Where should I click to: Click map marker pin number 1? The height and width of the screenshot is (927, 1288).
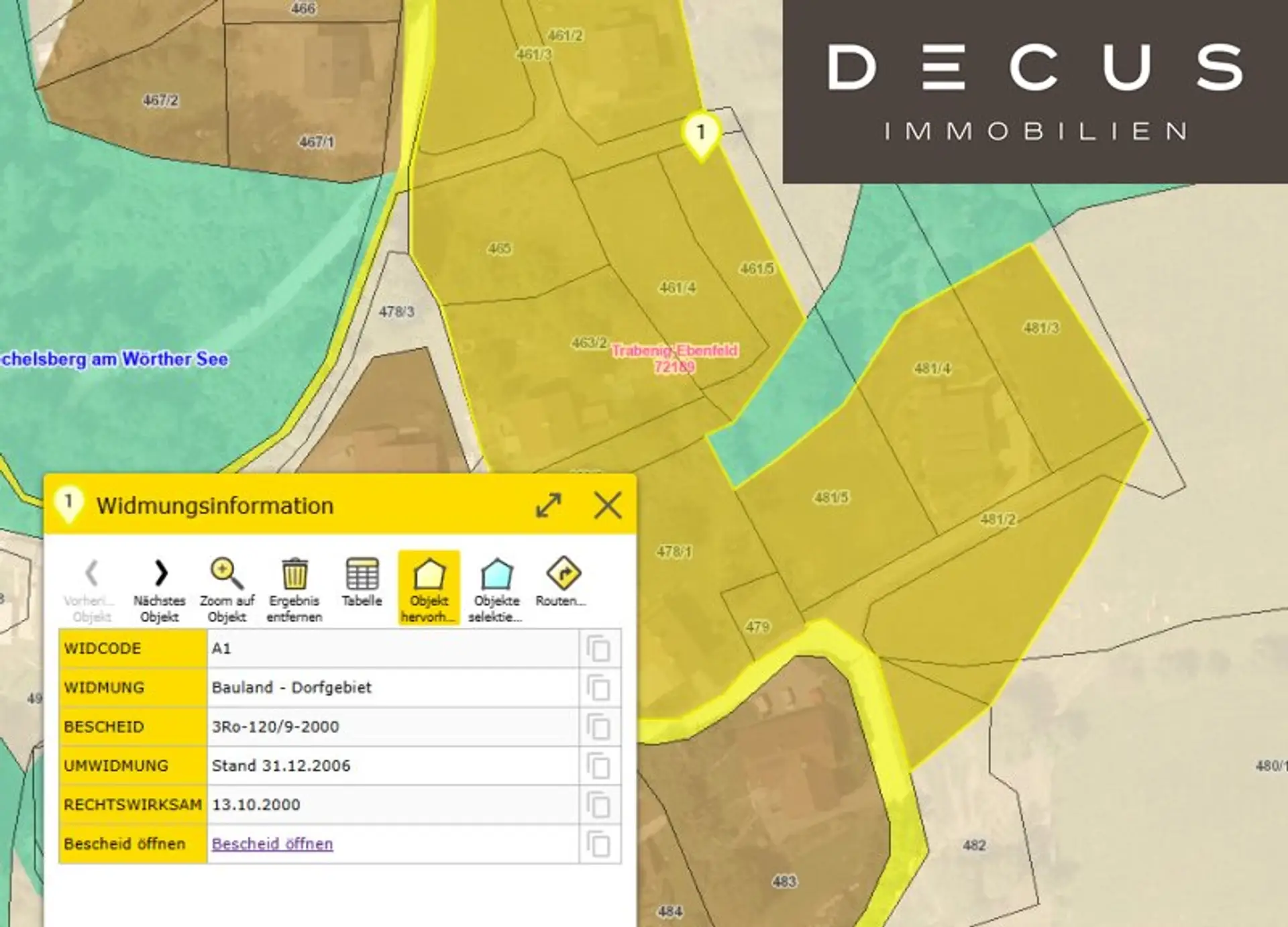tap(701, 133)
